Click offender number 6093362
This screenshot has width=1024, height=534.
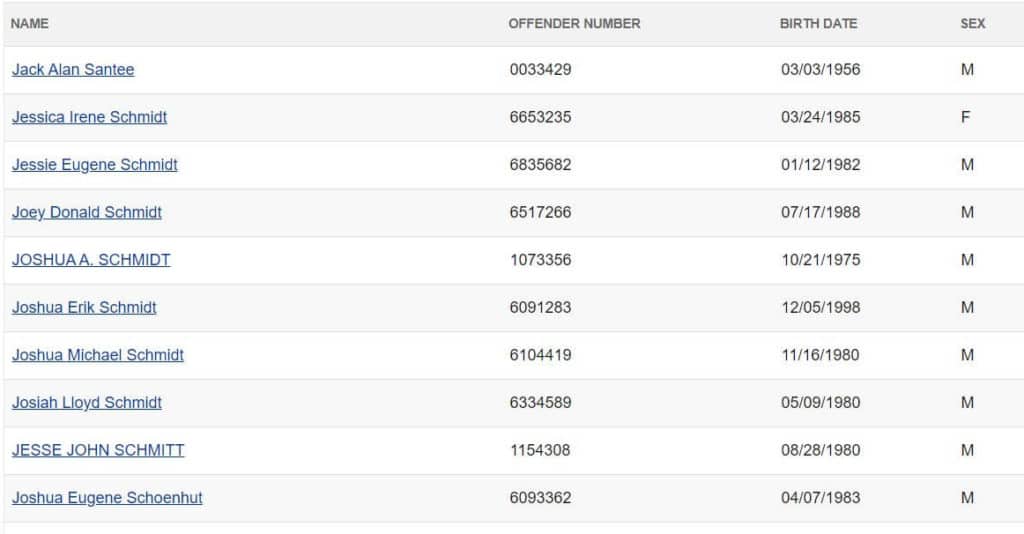(x=540, y=498)
